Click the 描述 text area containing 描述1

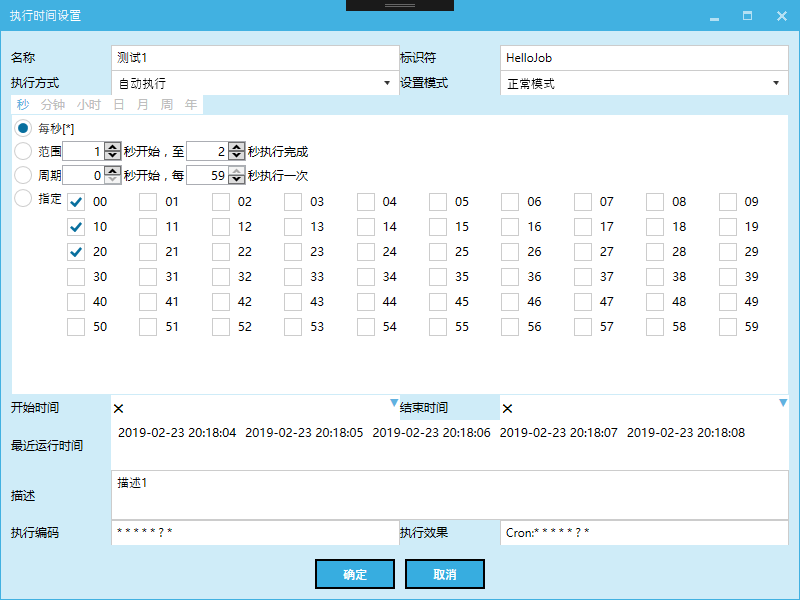pyautogui.click(x=450, y=495)
